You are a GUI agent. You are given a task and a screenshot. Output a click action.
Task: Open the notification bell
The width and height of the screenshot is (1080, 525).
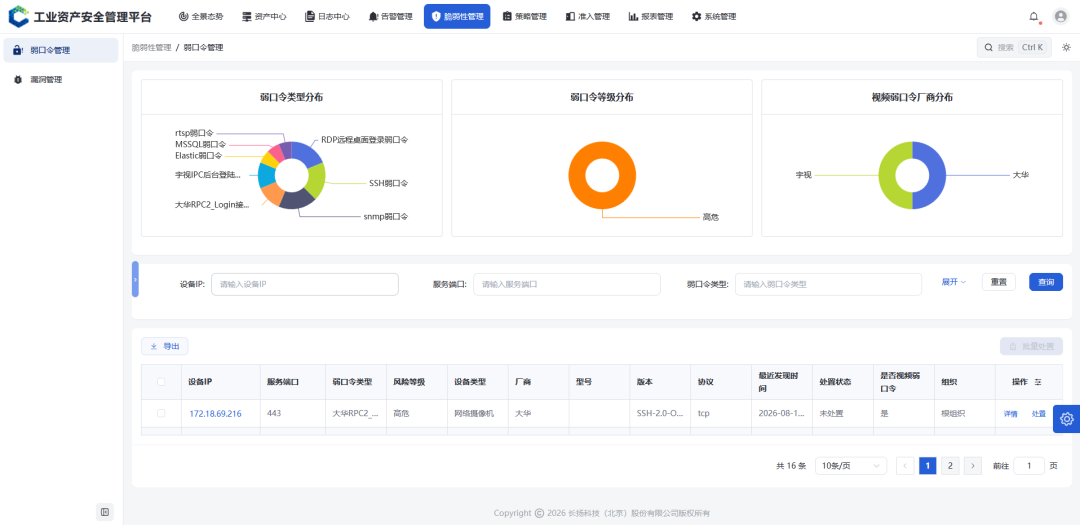(1034, 17)
